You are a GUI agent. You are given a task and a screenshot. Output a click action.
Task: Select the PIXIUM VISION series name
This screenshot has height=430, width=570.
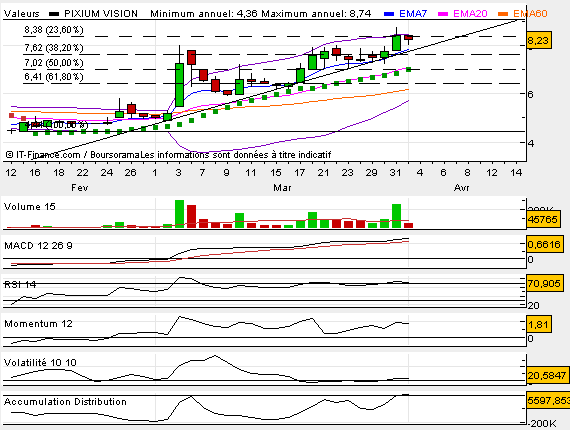(x=101, y=14)
